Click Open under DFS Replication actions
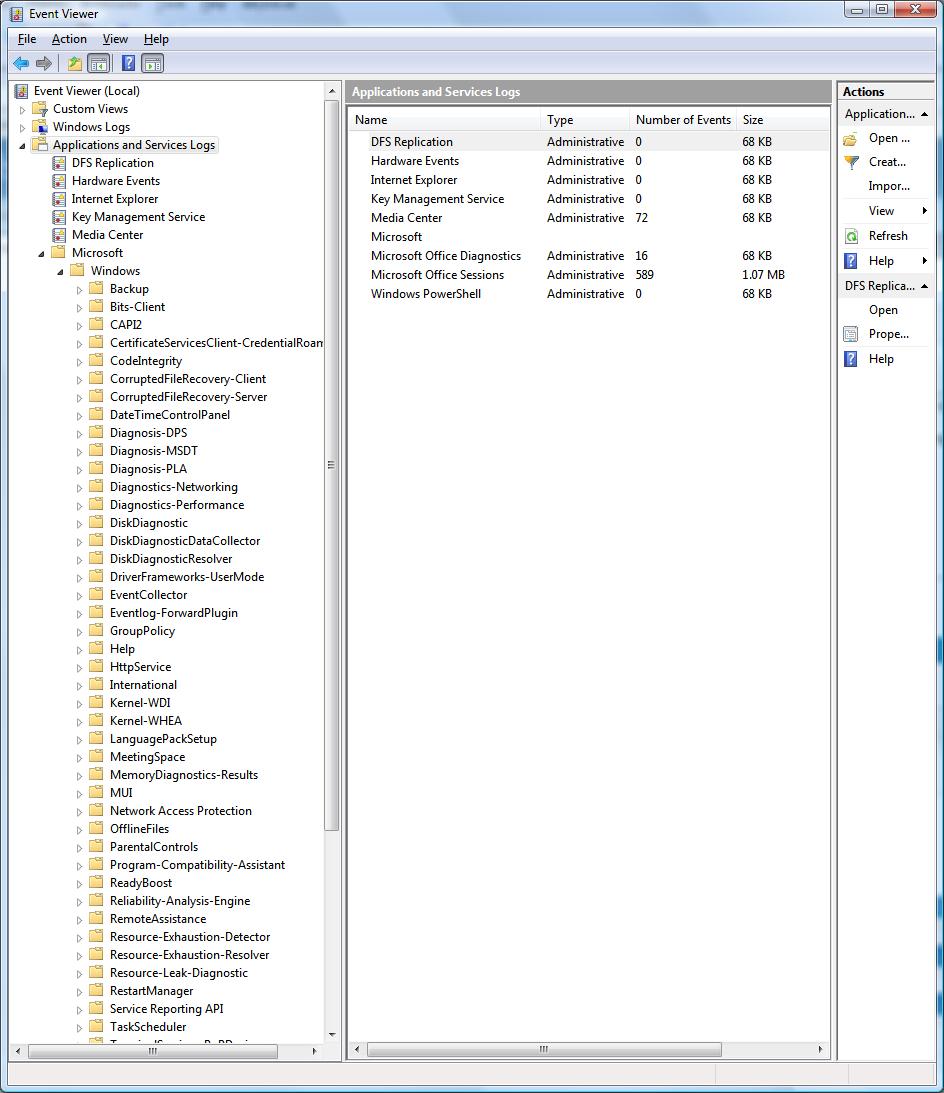Viewport: 944px width, 1093px height. point(883,310)
